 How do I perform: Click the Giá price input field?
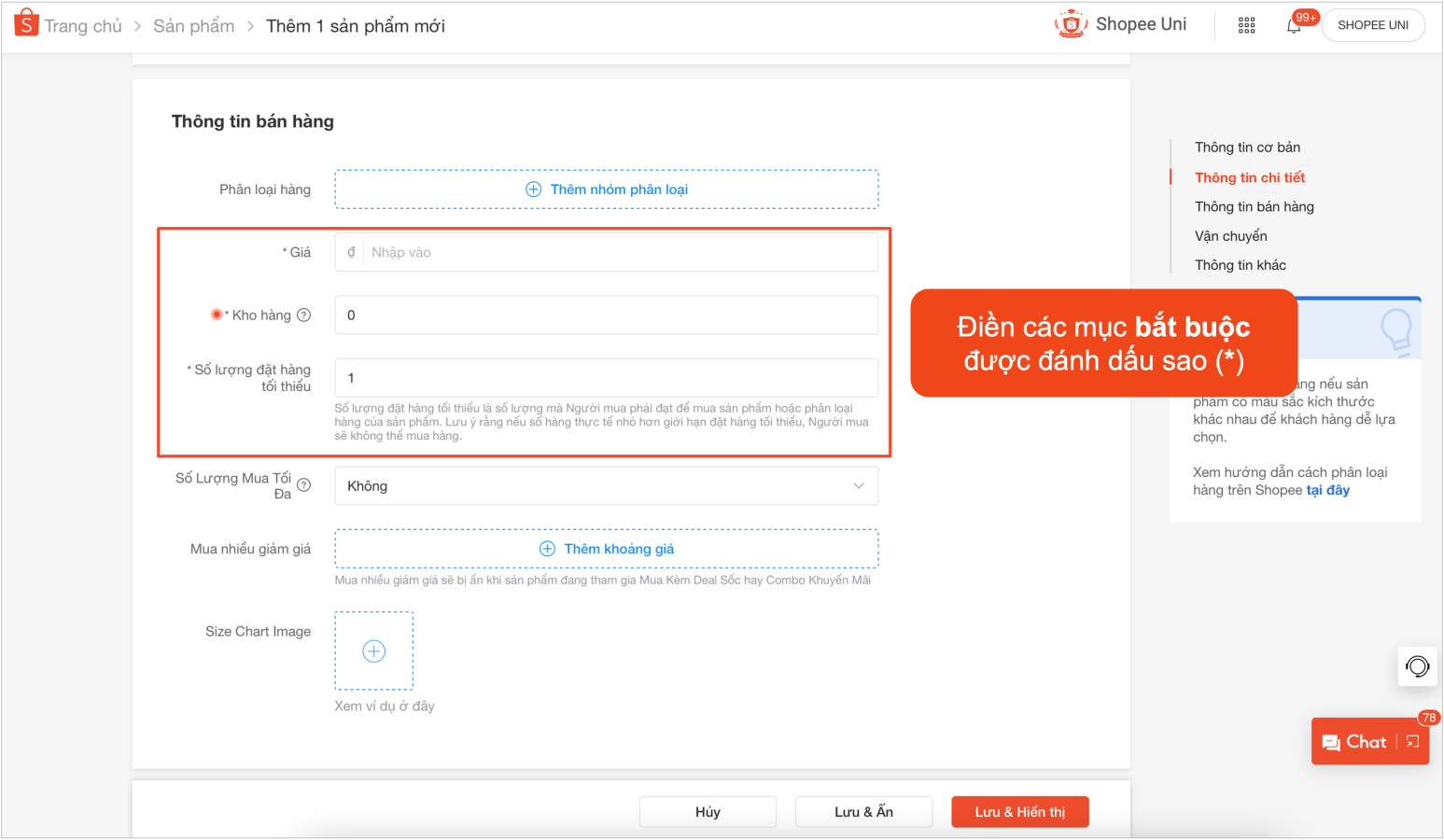coord(621,252)
